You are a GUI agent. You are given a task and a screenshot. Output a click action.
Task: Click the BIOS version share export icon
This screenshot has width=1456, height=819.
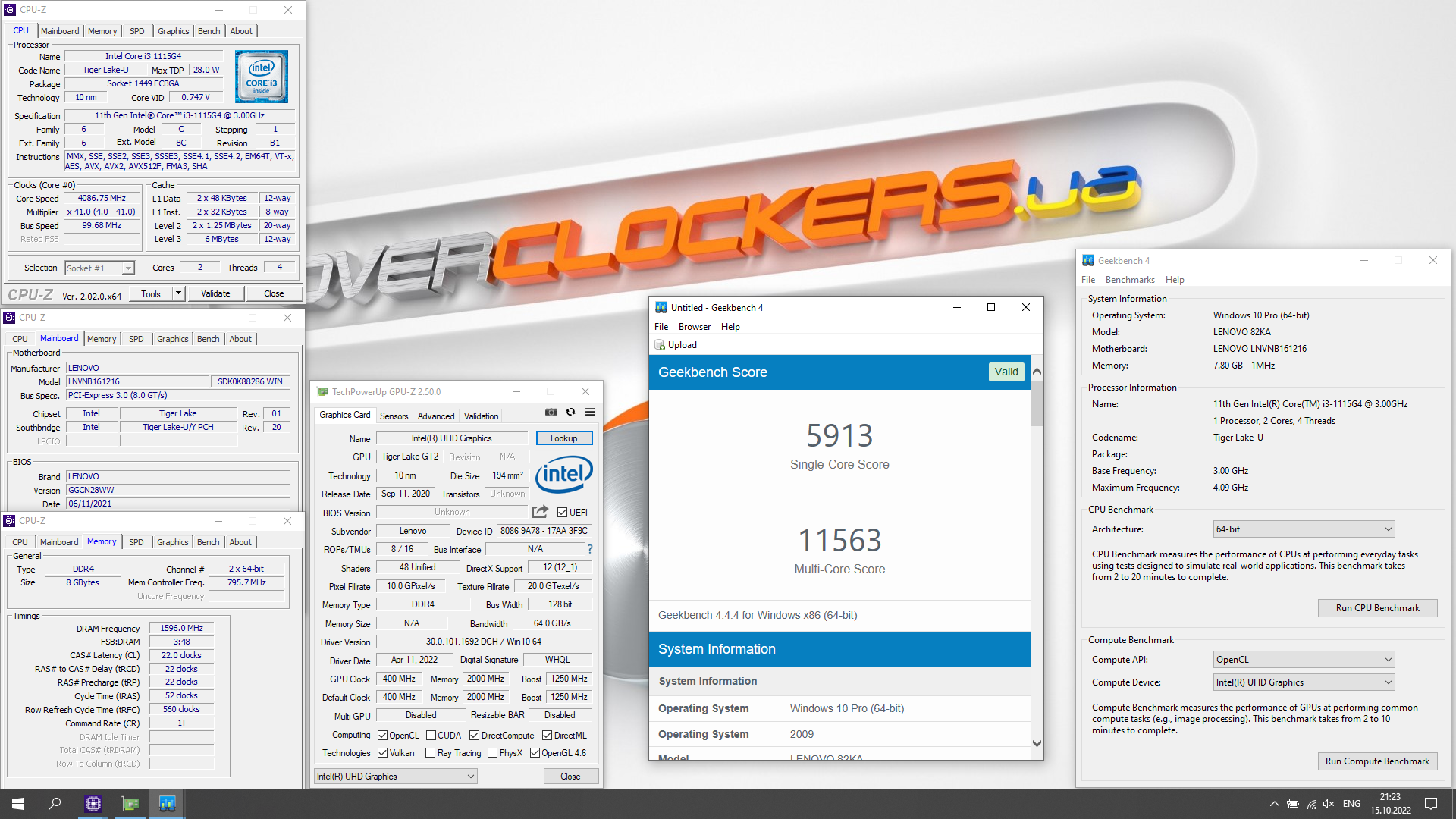coord(540,512)
